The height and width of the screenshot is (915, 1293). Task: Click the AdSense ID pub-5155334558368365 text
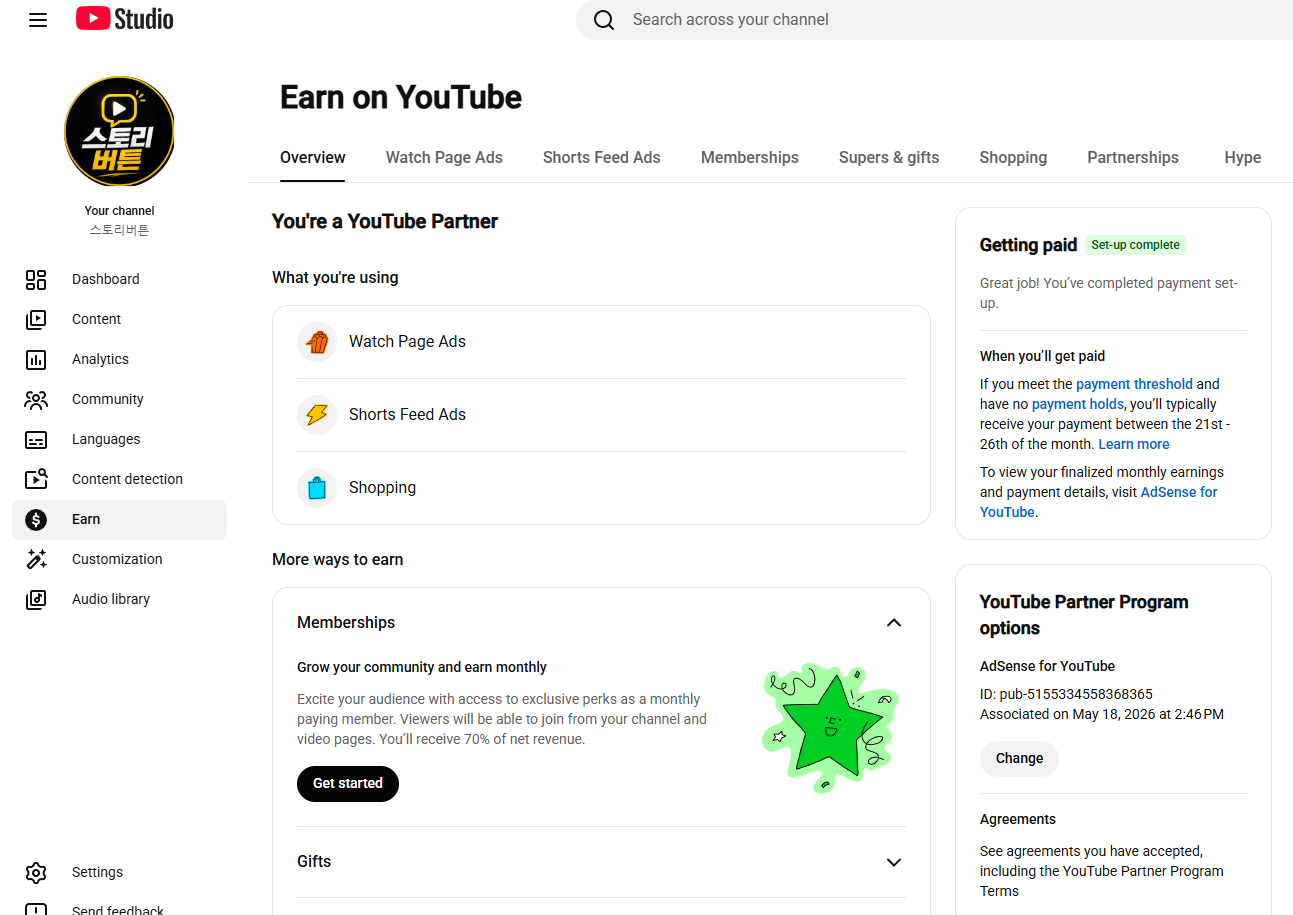[x=1066, y=694]
